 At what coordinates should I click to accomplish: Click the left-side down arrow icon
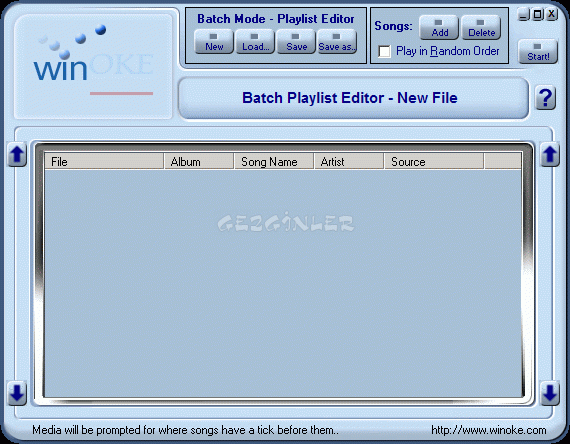[x=17, y=393]
